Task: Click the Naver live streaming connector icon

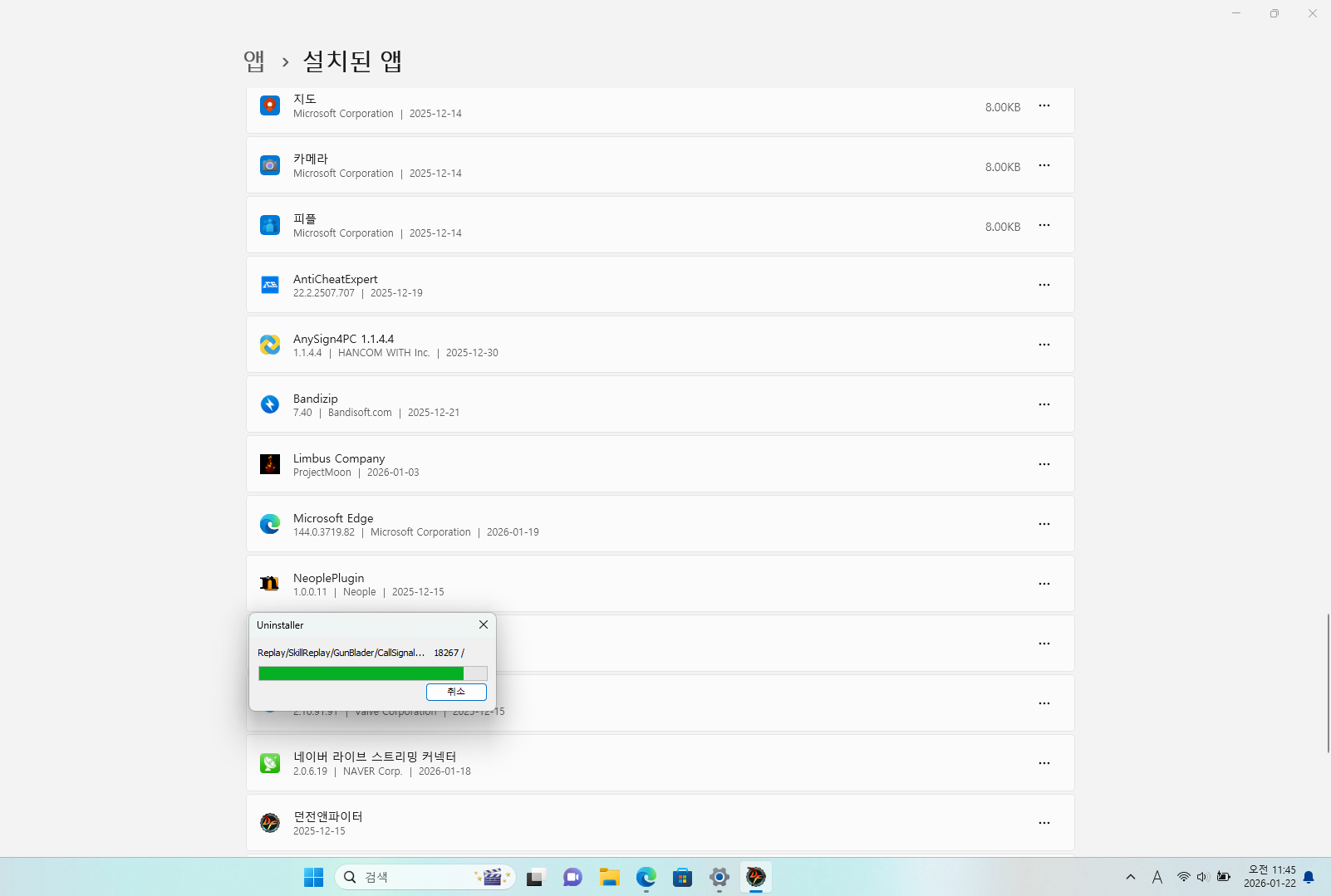Action: click(x=270, y=763)
